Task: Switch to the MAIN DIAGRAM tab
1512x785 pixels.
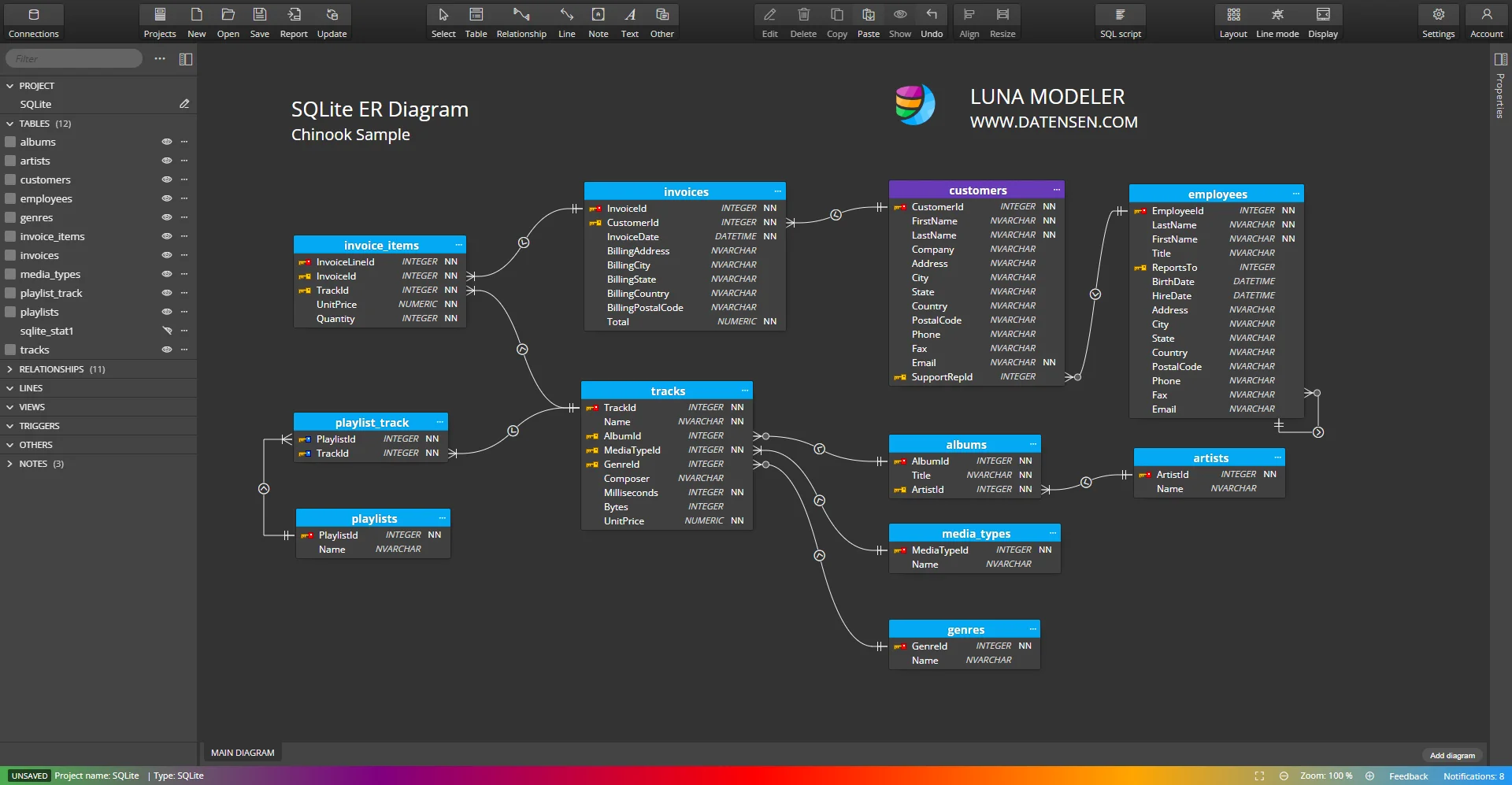Action: [x=243, y=753]
